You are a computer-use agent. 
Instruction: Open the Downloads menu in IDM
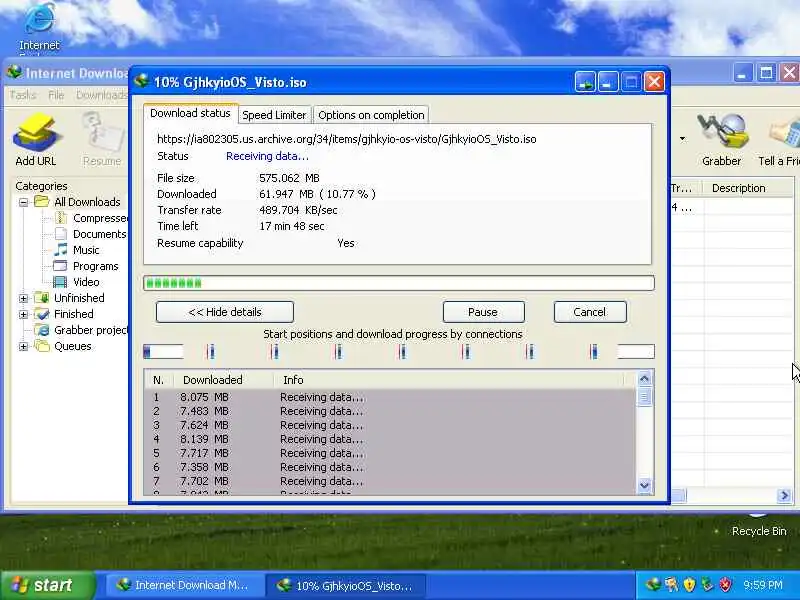click(x=102, y=95)
